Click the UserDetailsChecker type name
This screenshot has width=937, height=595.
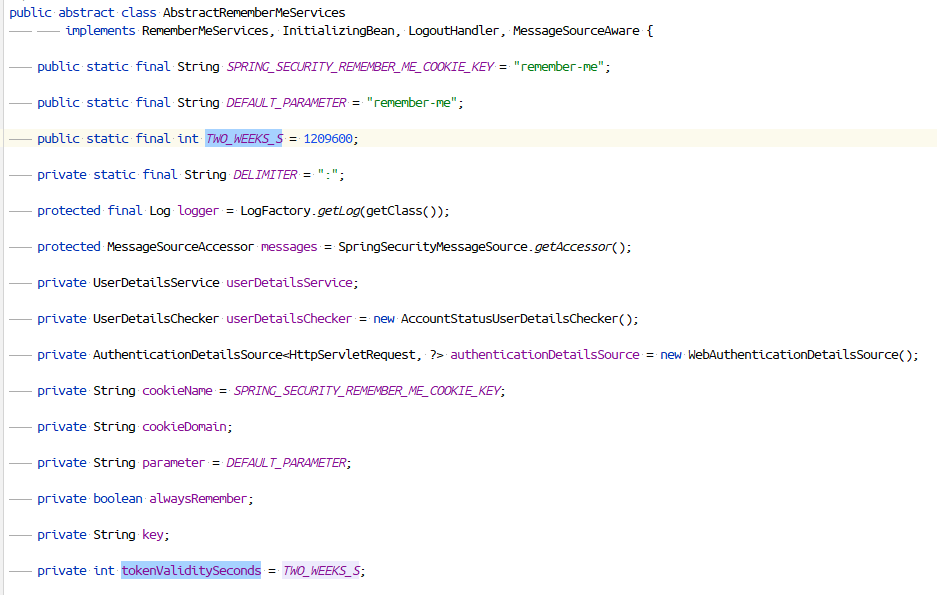[156, 318]
